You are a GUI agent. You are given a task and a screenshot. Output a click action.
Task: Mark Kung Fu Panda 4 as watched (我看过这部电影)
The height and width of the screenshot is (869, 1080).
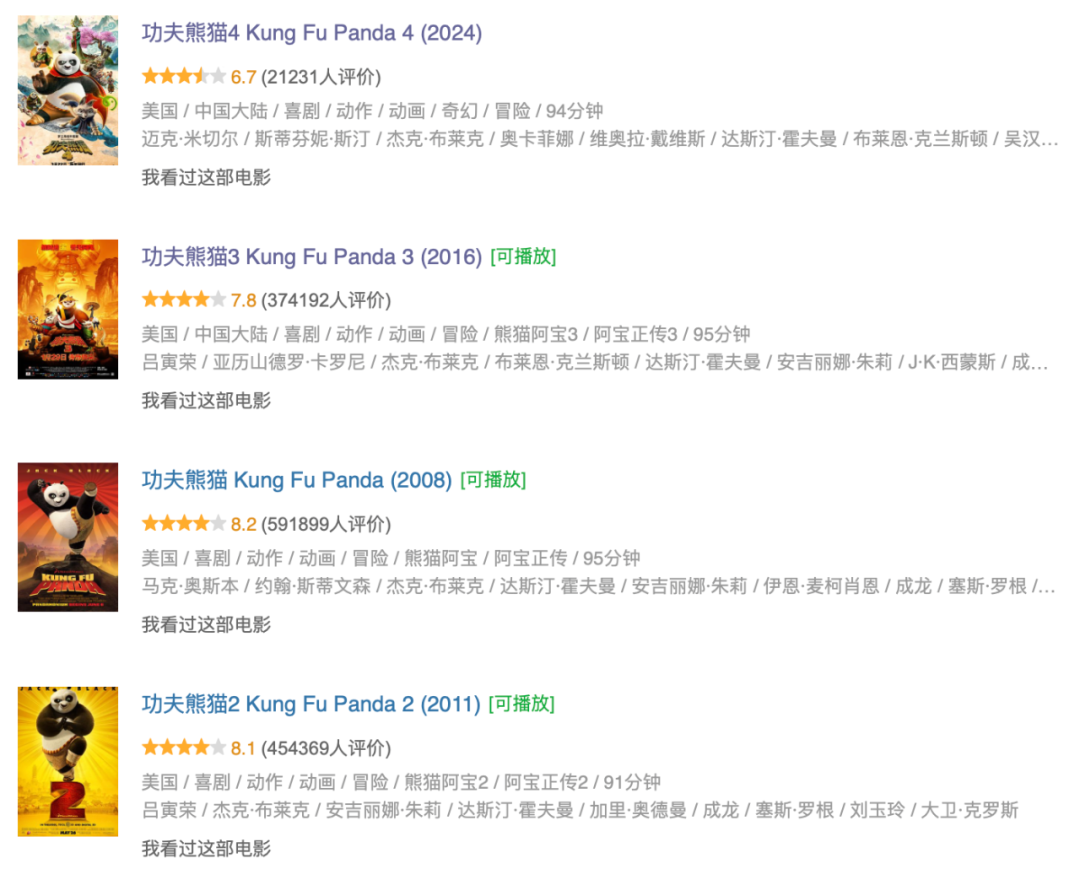coord(206,177)
